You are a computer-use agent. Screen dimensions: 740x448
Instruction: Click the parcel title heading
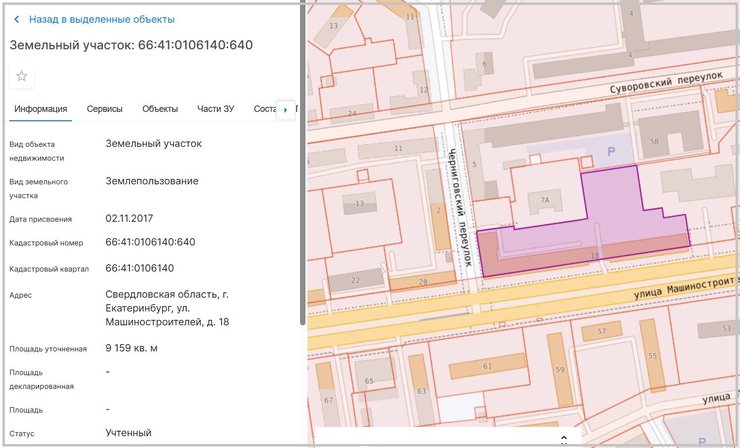pyautogui.click(x=131, y=45)
